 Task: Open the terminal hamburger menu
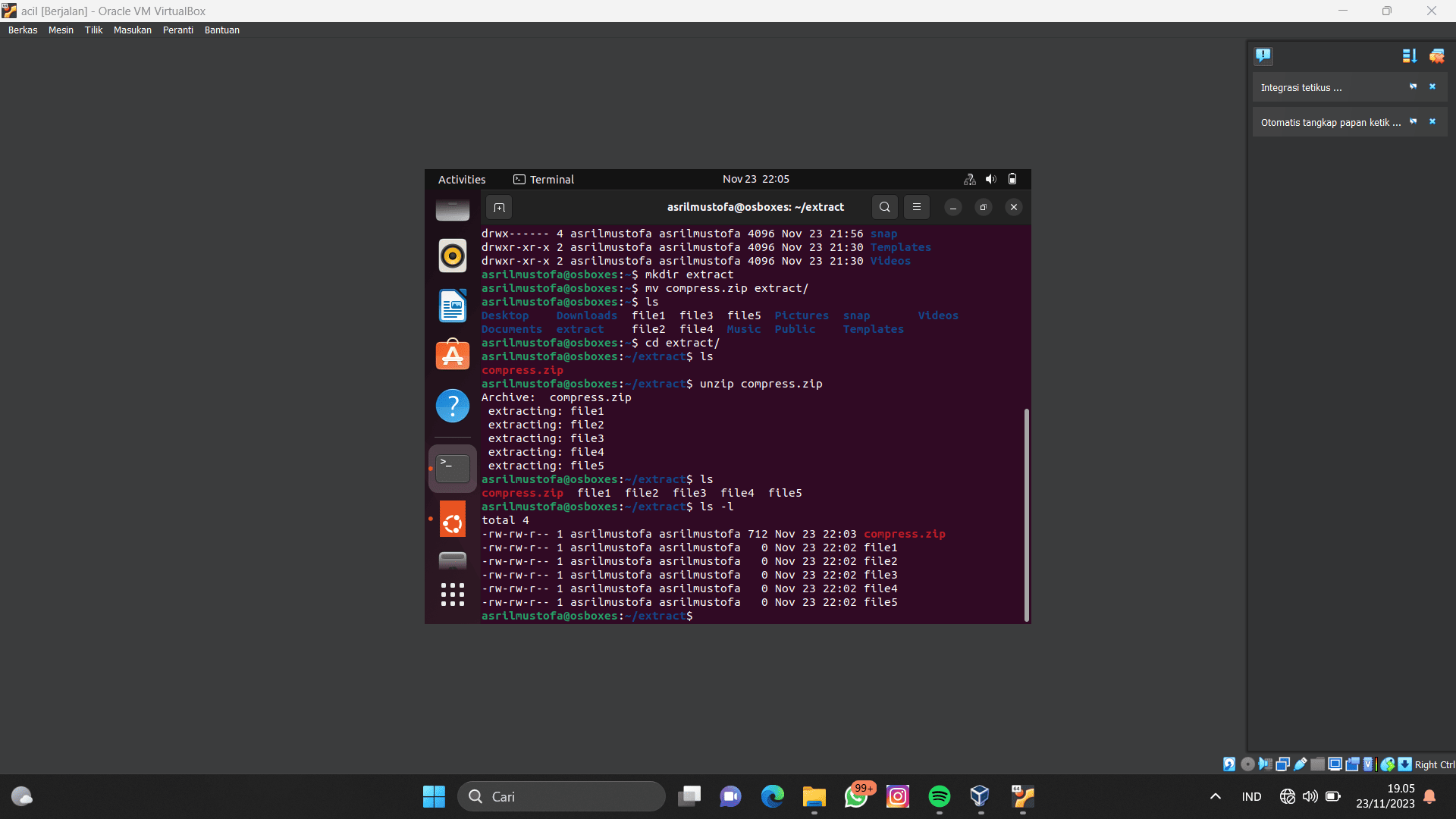917,207
